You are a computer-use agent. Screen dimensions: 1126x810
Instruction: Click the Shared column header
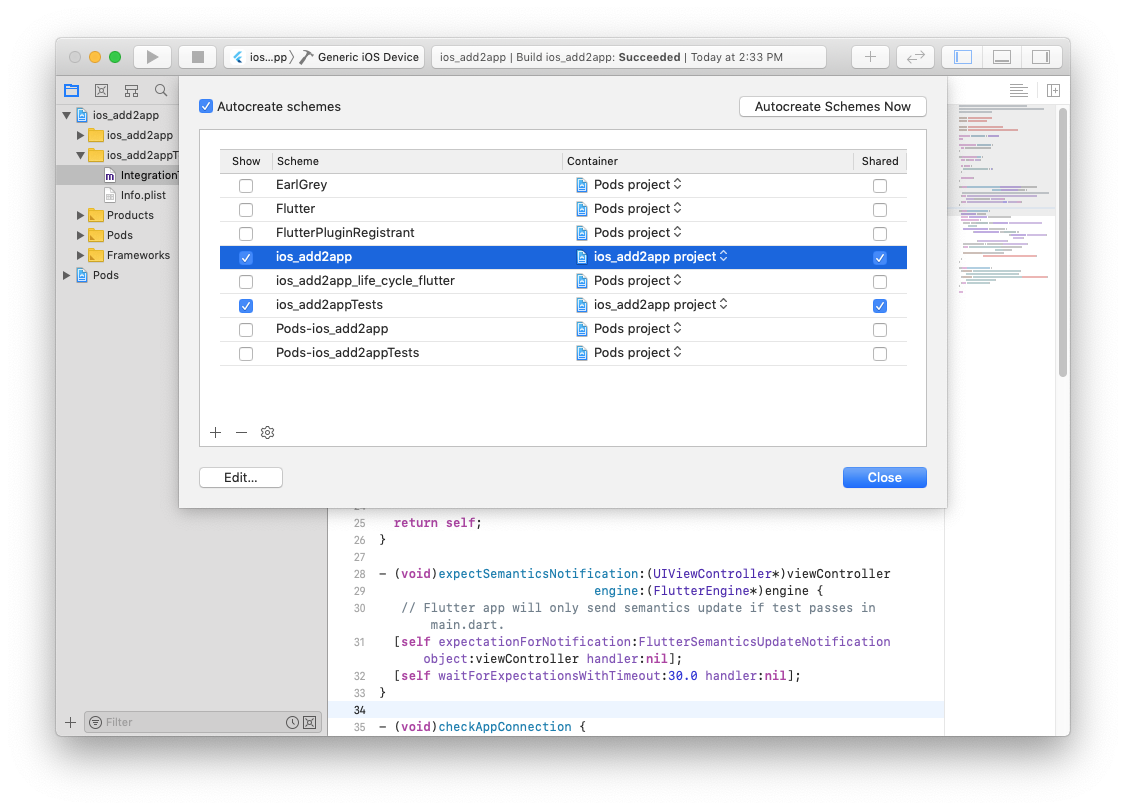point(880,161)
